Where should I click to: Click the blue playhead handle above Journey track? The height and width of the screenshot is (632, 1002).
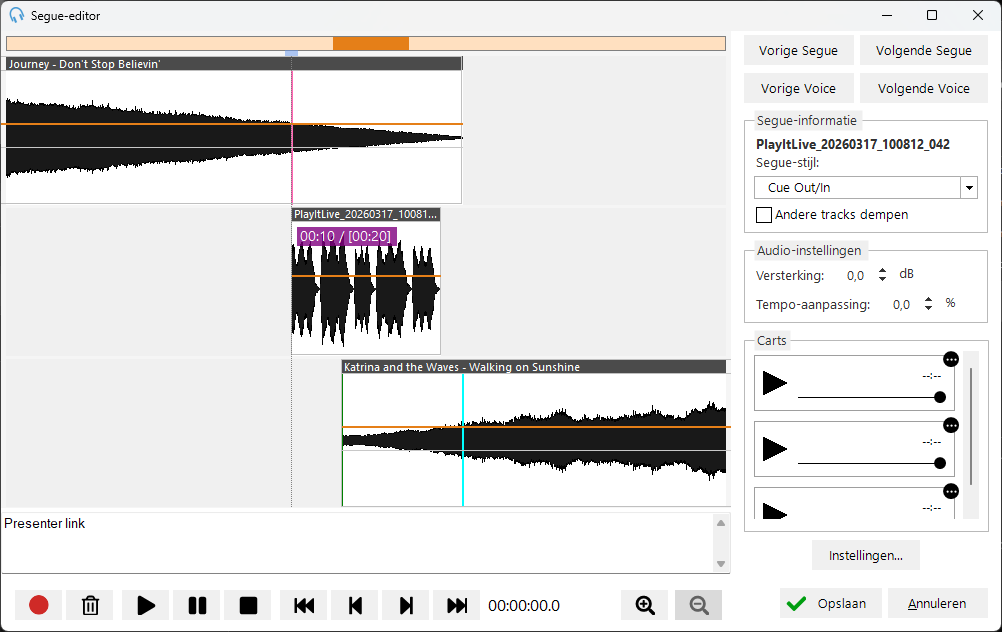pos(291,54)
